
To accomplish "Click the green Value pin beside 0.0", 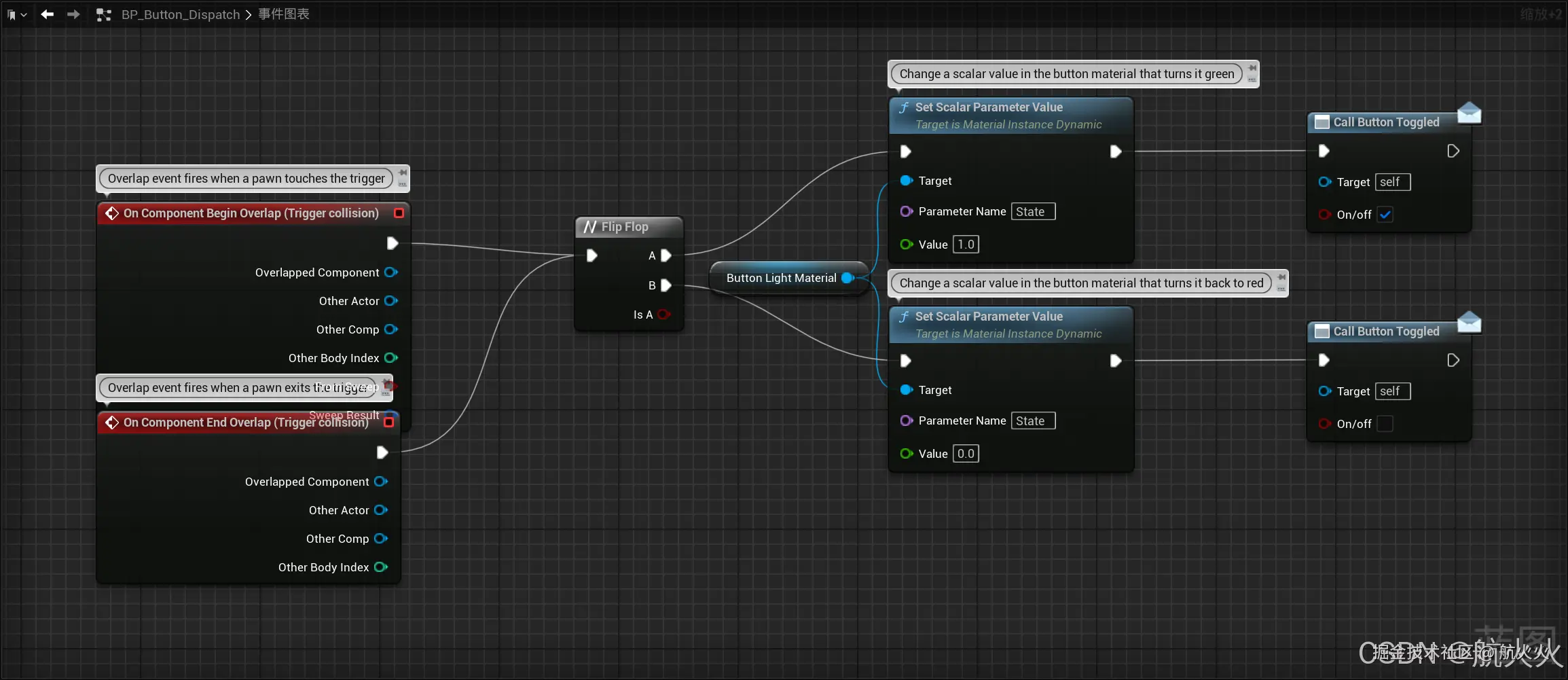I will [x=907, y=454].
